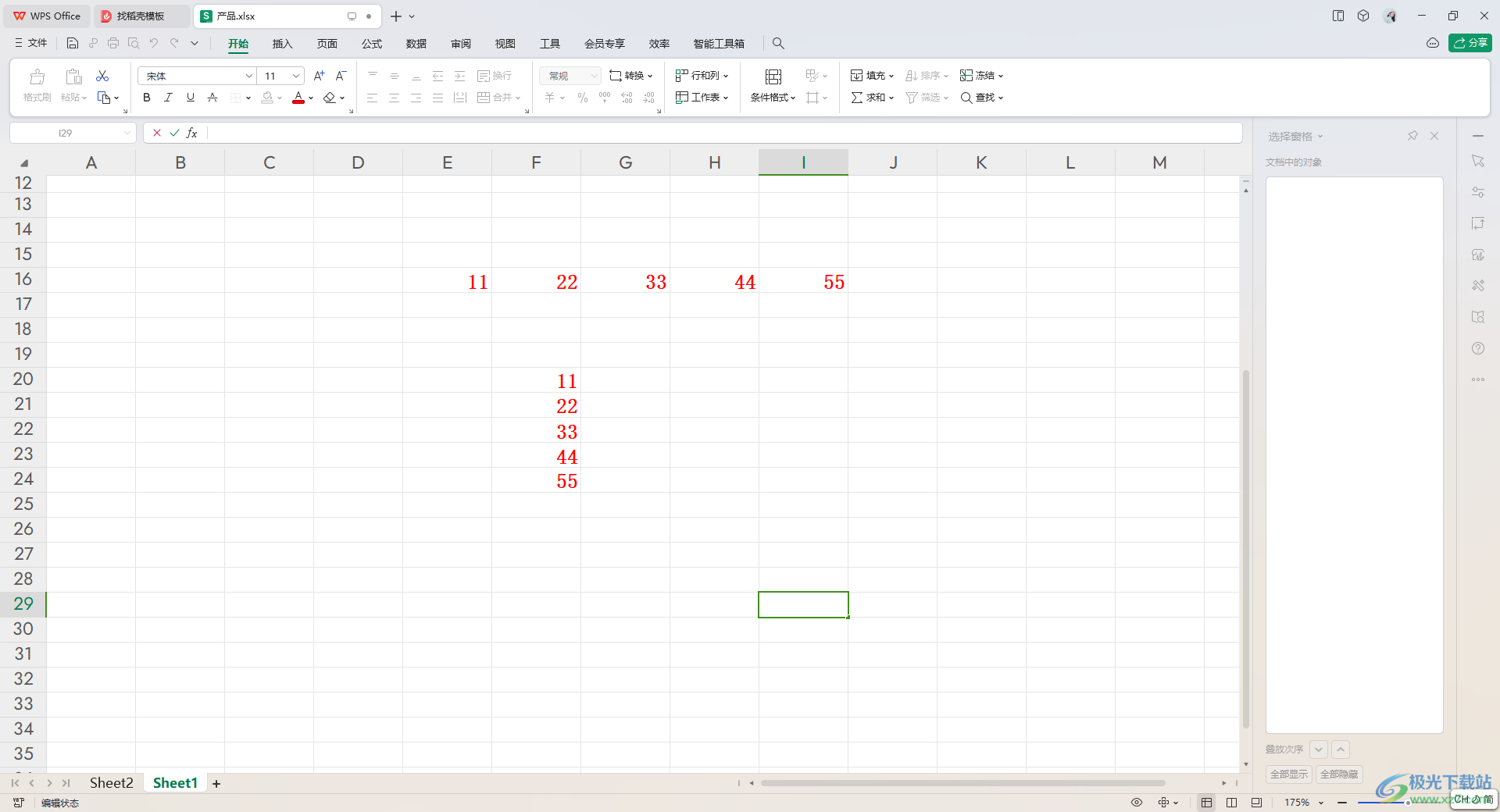Viewport: 1500px width, 812px height.
Task: Switch to the 视图 View tab
Action: click(505, 44)
